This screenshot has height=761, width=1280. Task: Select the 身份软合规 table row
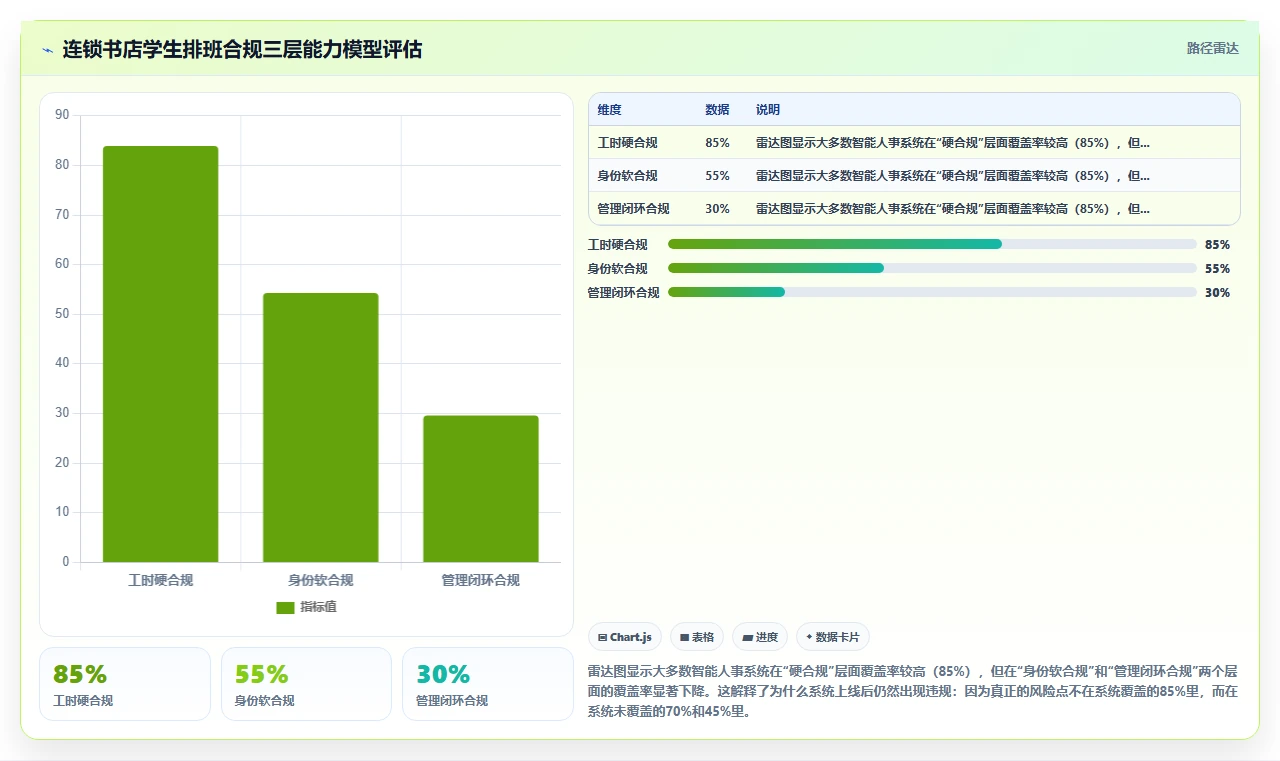point(914,176)
